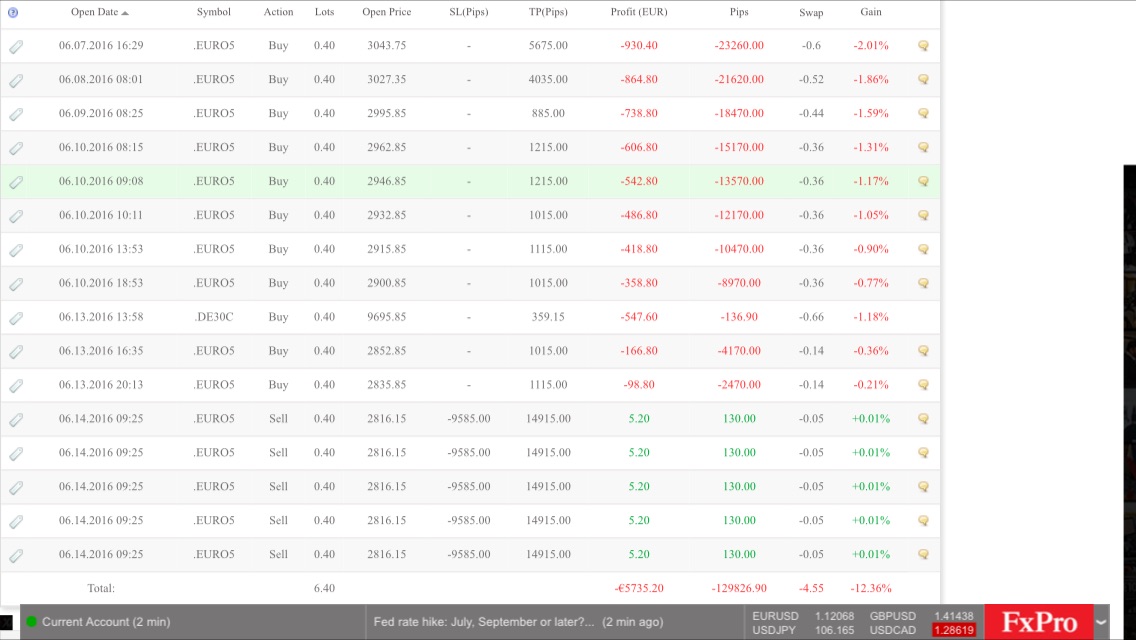Click paperclip icon for 06.08.2016 08:01 trade

[16, 80]
